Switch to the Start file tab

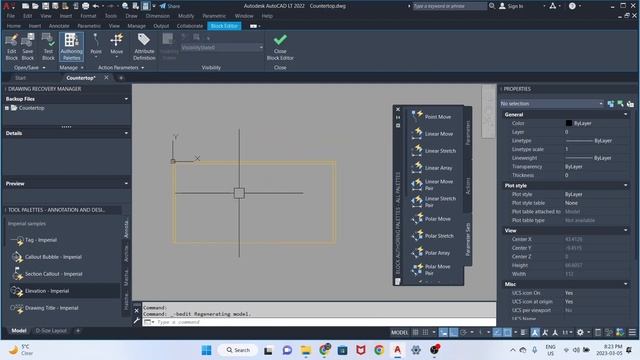click(20, 78)
